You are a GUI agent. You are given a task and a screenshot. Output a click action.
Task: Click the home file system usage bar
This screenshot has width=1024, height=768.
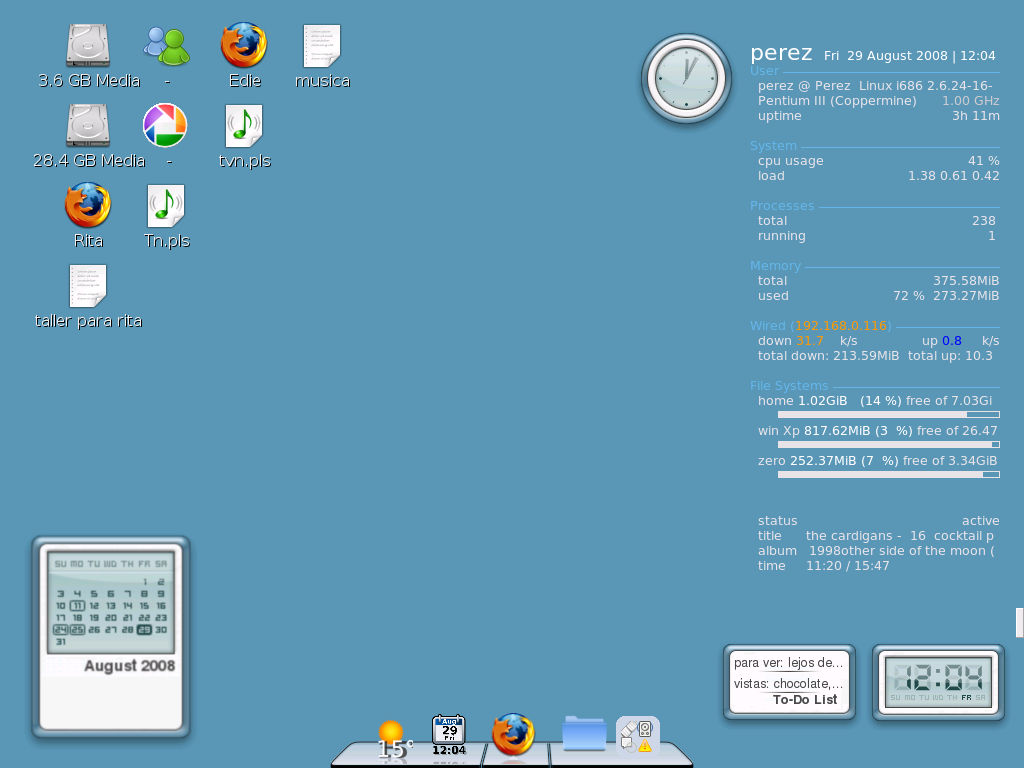click(889, 415)
